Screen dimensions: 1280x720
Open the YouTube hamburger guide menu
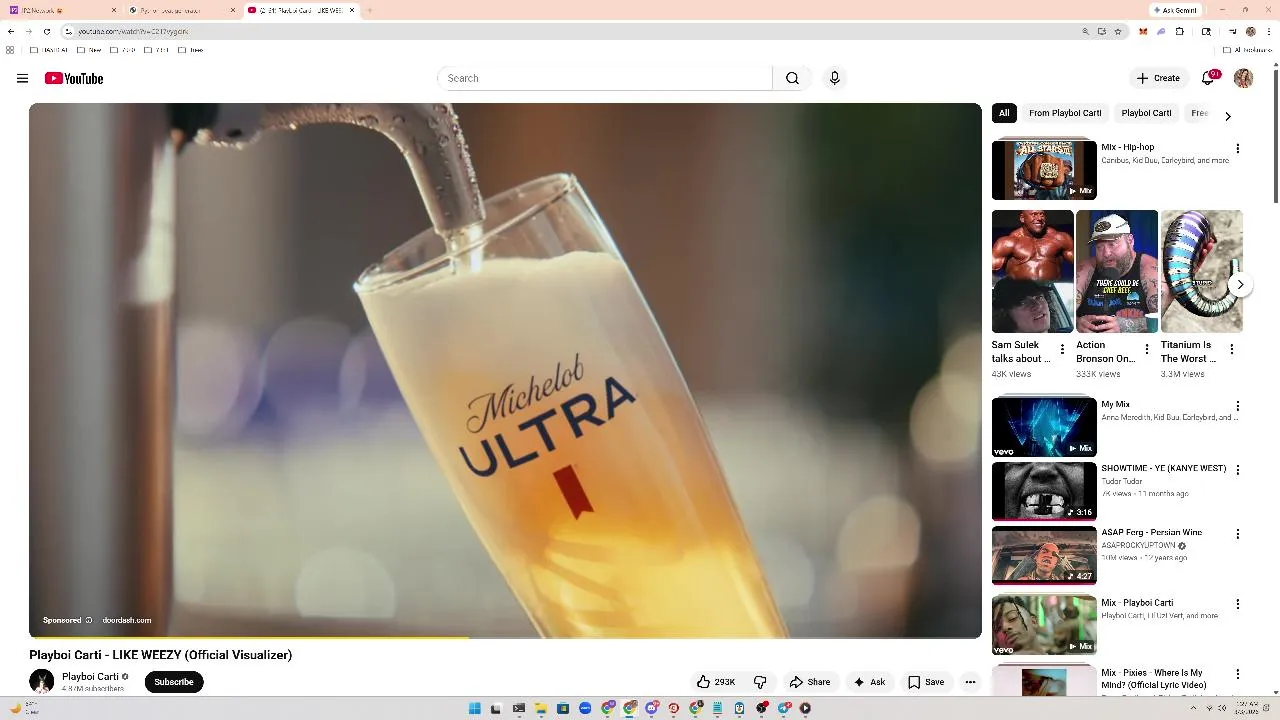click(22, 78)
